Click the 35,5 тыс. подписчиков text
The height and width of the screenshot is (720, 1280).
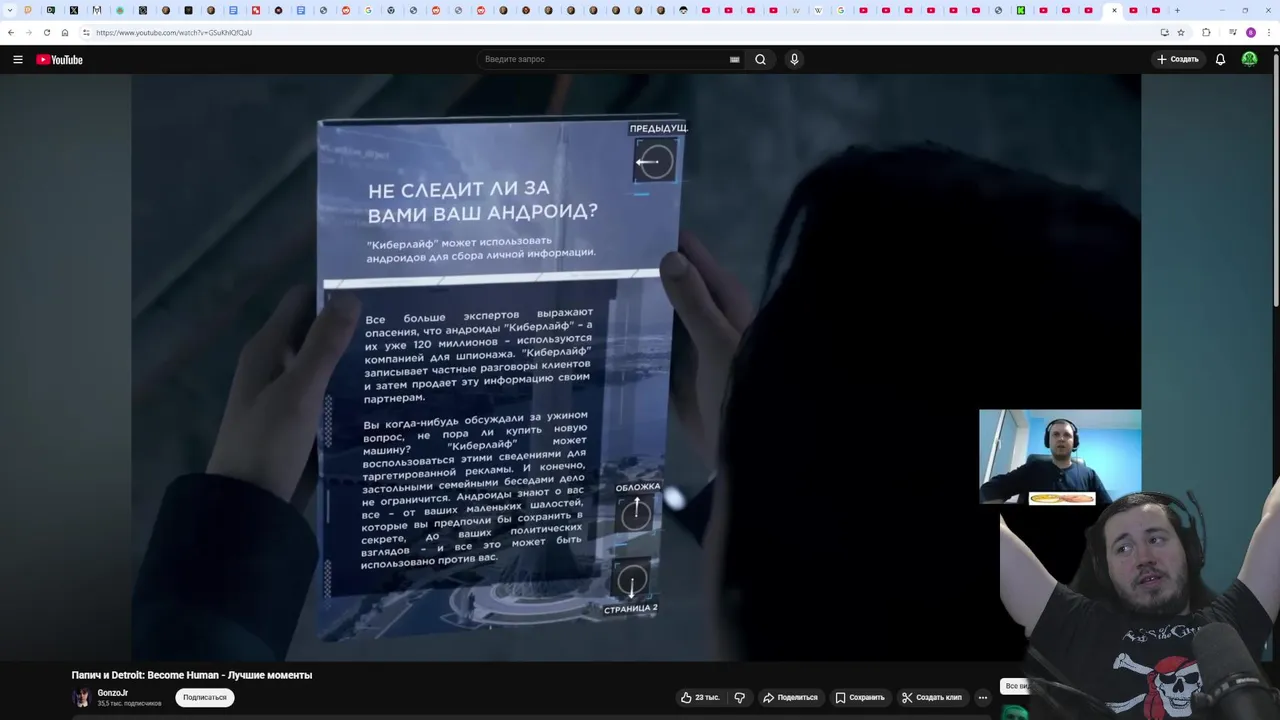tap(129, 704)
